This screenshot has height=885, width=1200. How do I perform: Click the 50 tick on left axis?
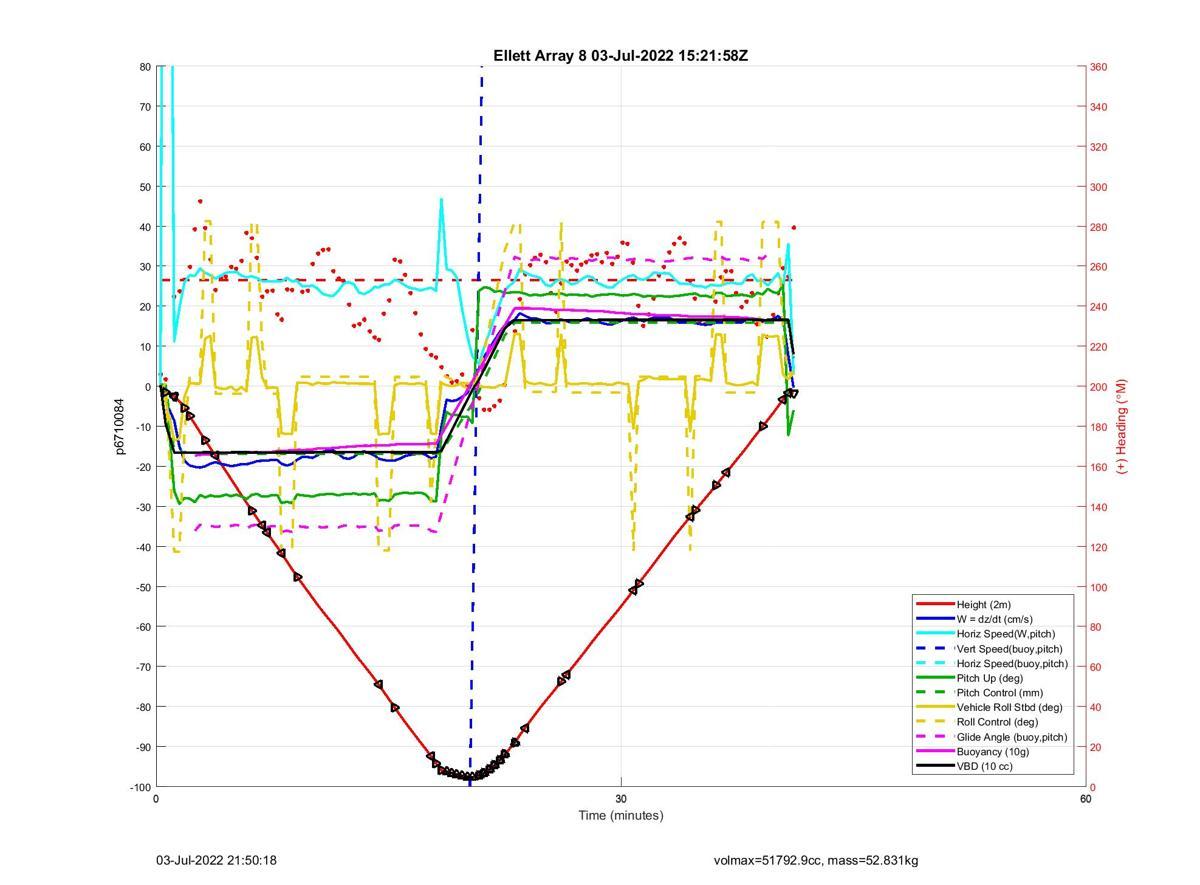144,187
